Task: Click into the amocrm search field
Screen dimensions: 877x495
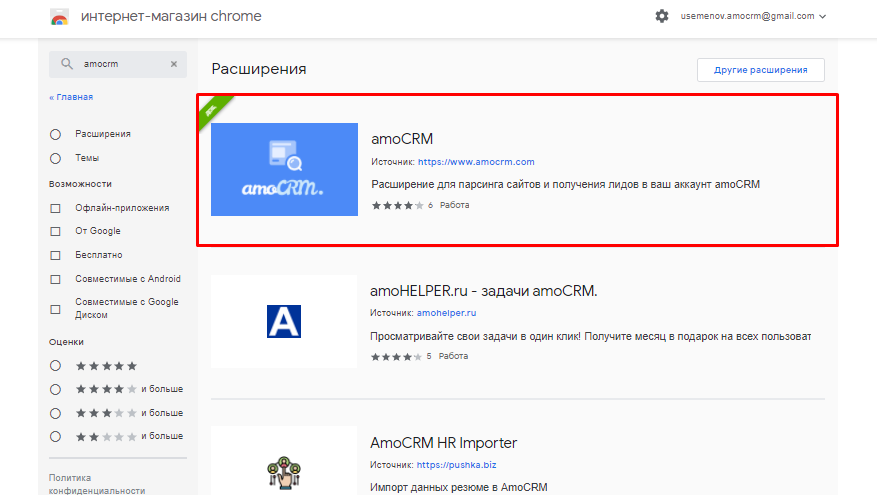Action: coord(120,64)
